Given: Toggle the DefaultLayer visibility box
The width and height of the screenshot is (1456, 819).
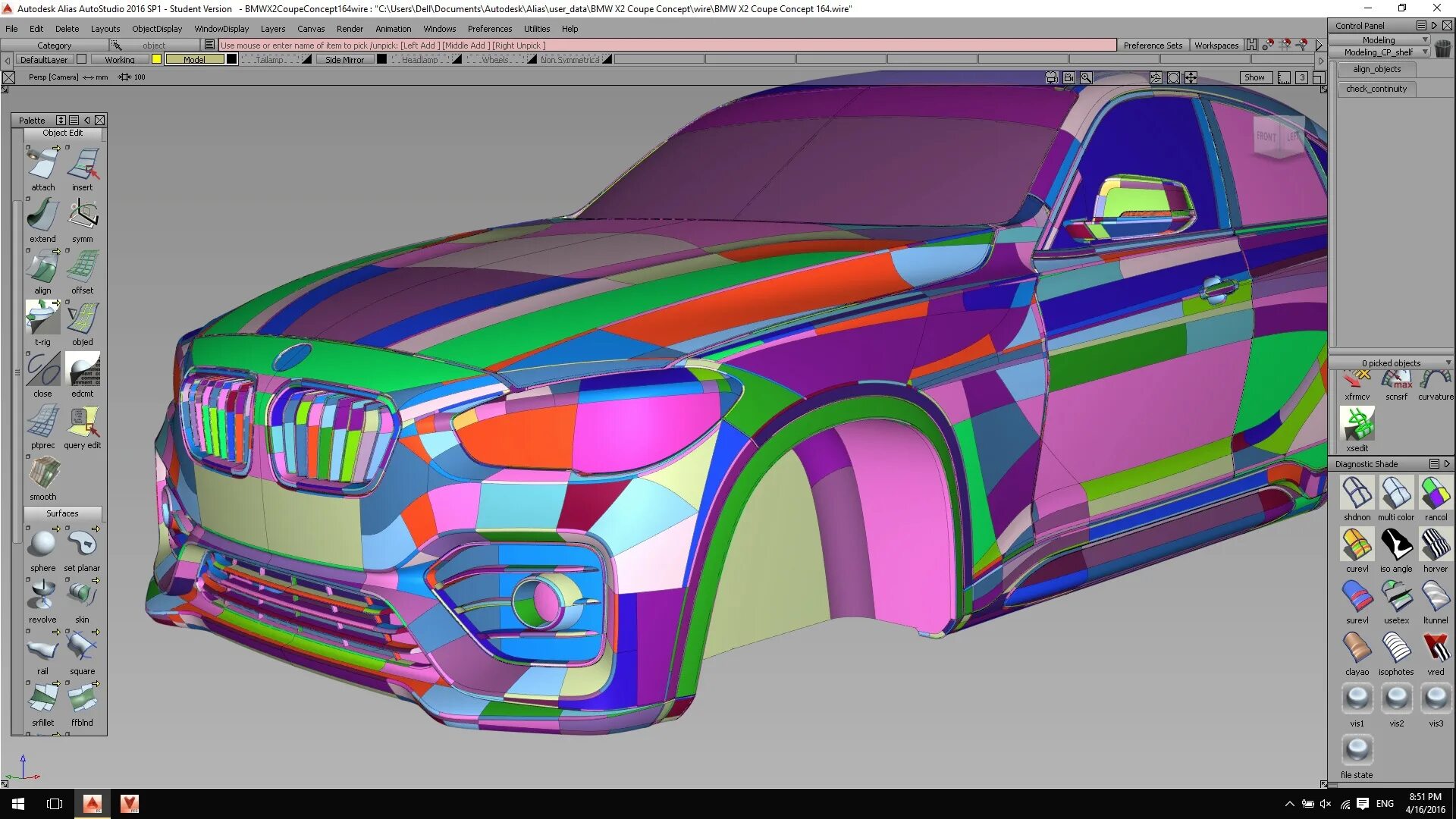Looking at the screenshot, I should [x=82, y=59].
